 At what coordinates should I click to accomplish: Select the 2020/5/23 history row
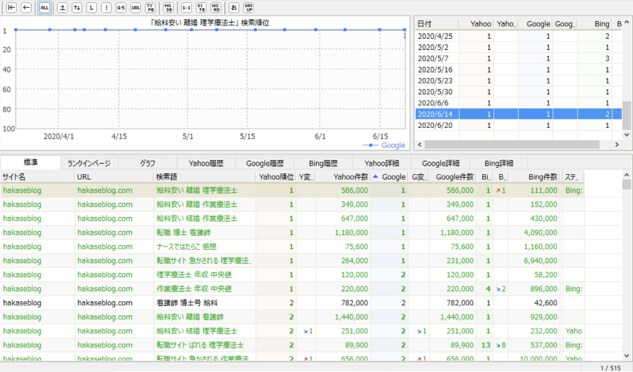coord(519,81)
